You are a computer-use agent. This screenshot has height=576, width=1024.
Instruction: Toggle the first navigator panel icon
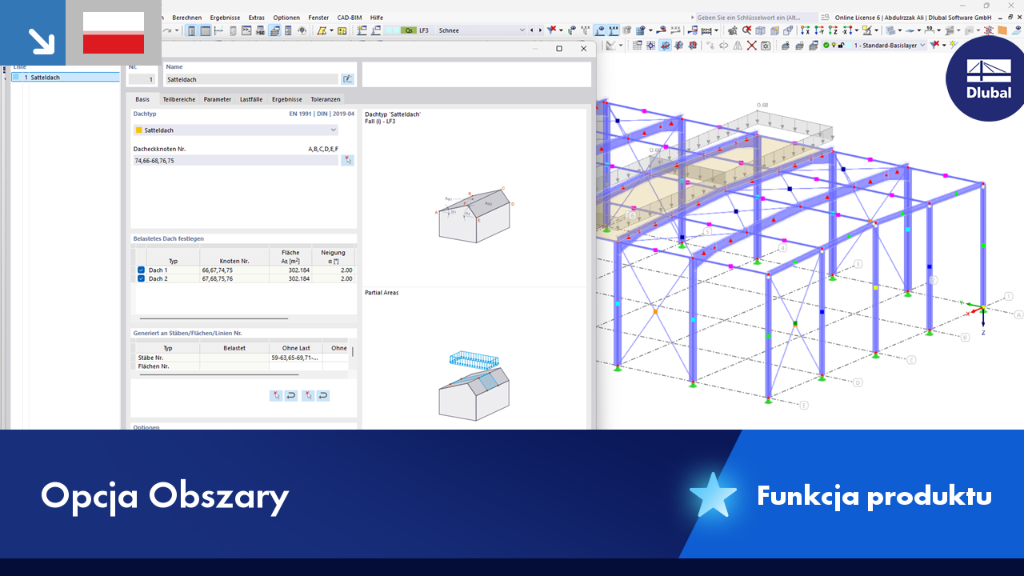191,30
